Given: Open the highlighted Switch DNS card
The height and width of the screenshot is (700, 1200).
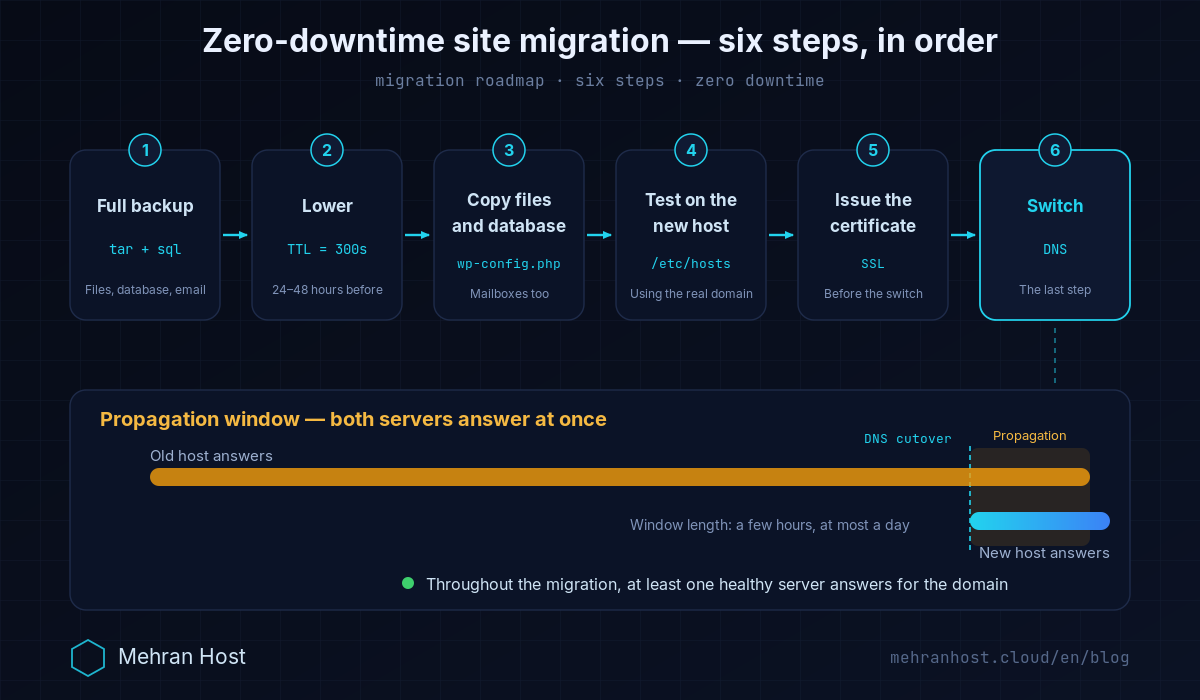Looking at the screenshot, I should pyautogui.click(x=1055, y=235).
